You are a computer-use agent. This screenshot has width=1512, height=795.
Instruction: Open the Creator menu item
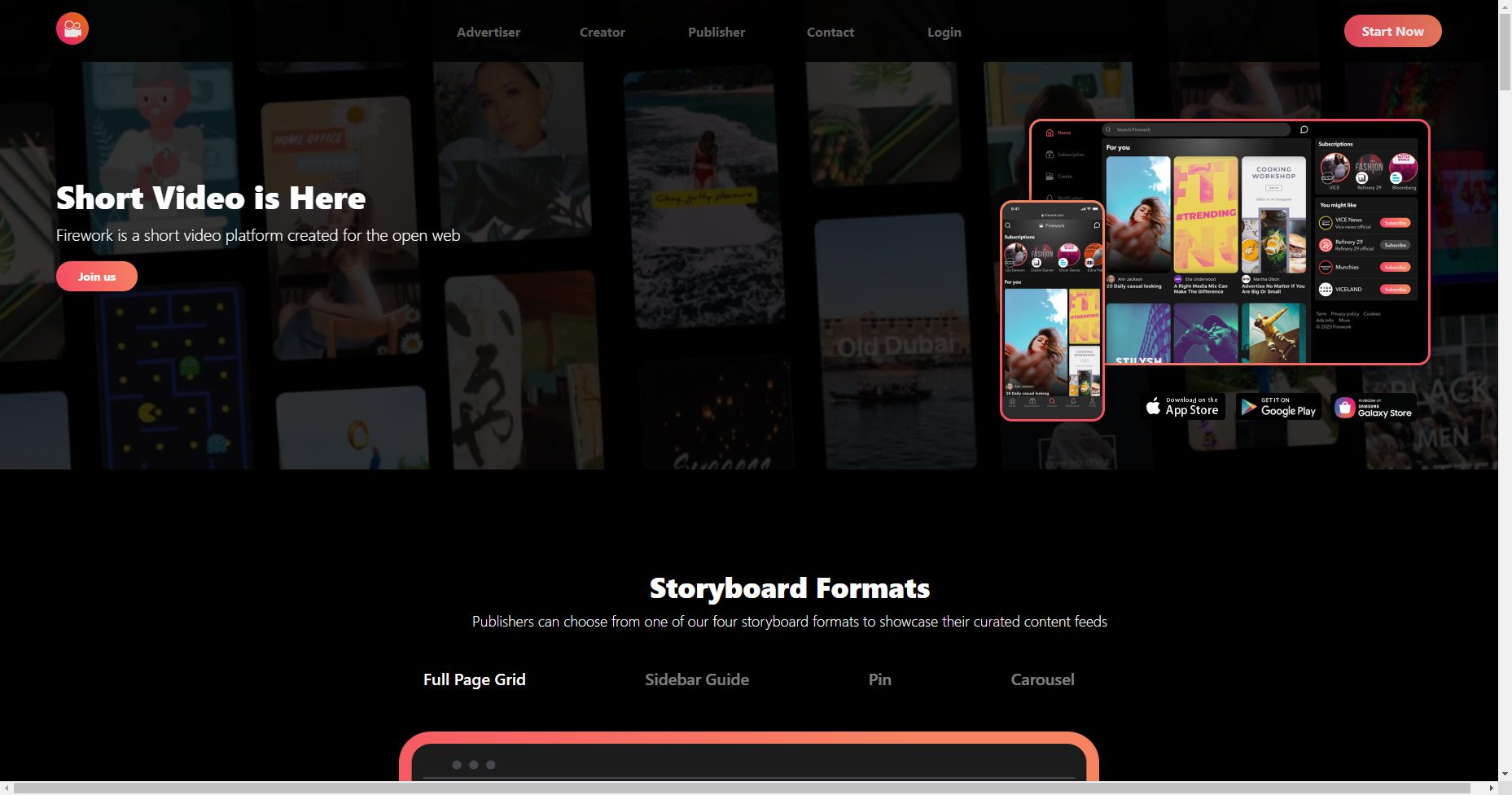603,32
